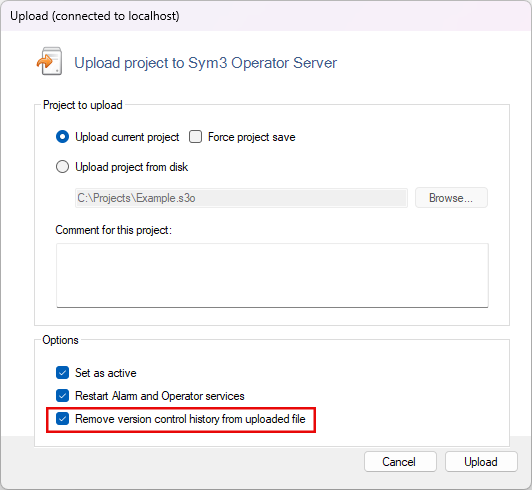The width and height of the screenshot is (532, 490).
Task: Select the Upload current project radio button
Action: 62,137
